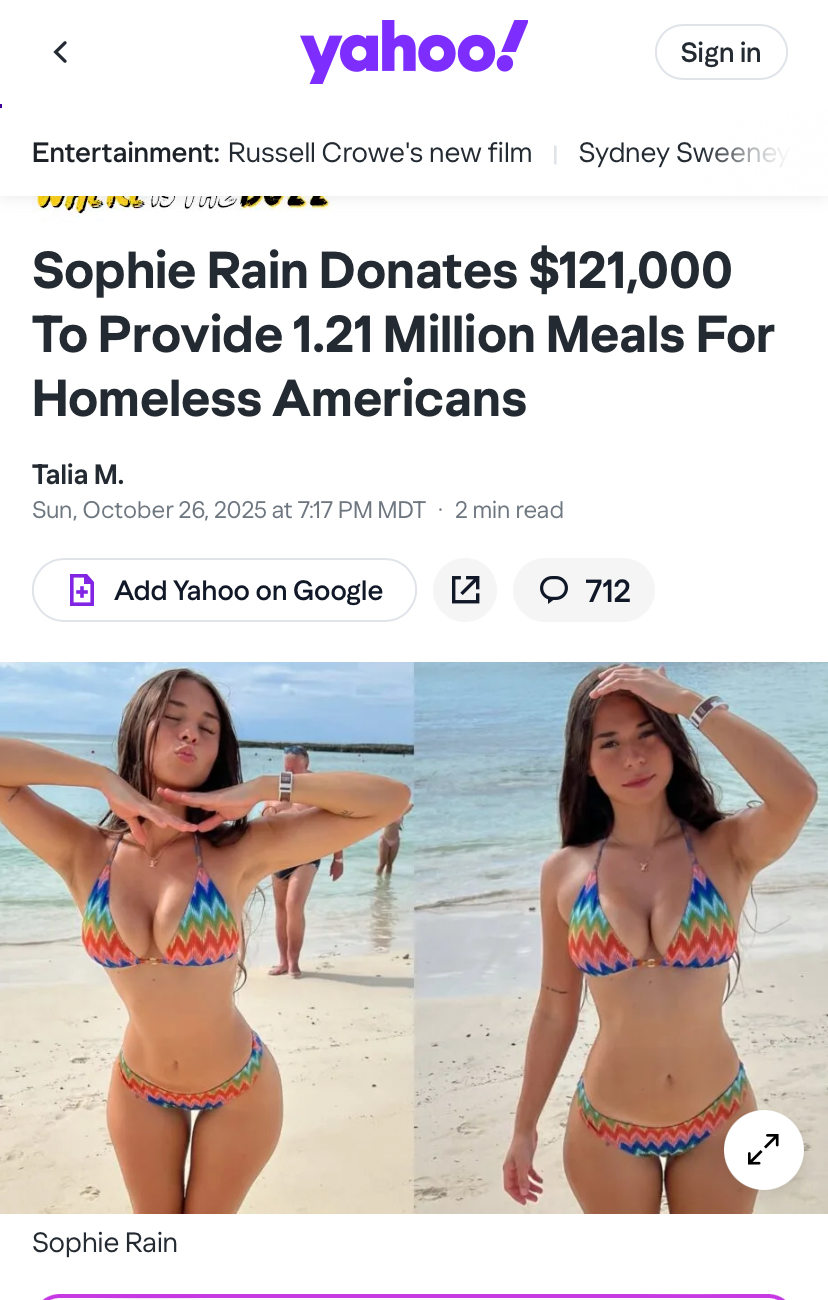This screenshot has height=1300, width=828.
Task: Open the Yahoo home logo
Action: pos(414,51)
